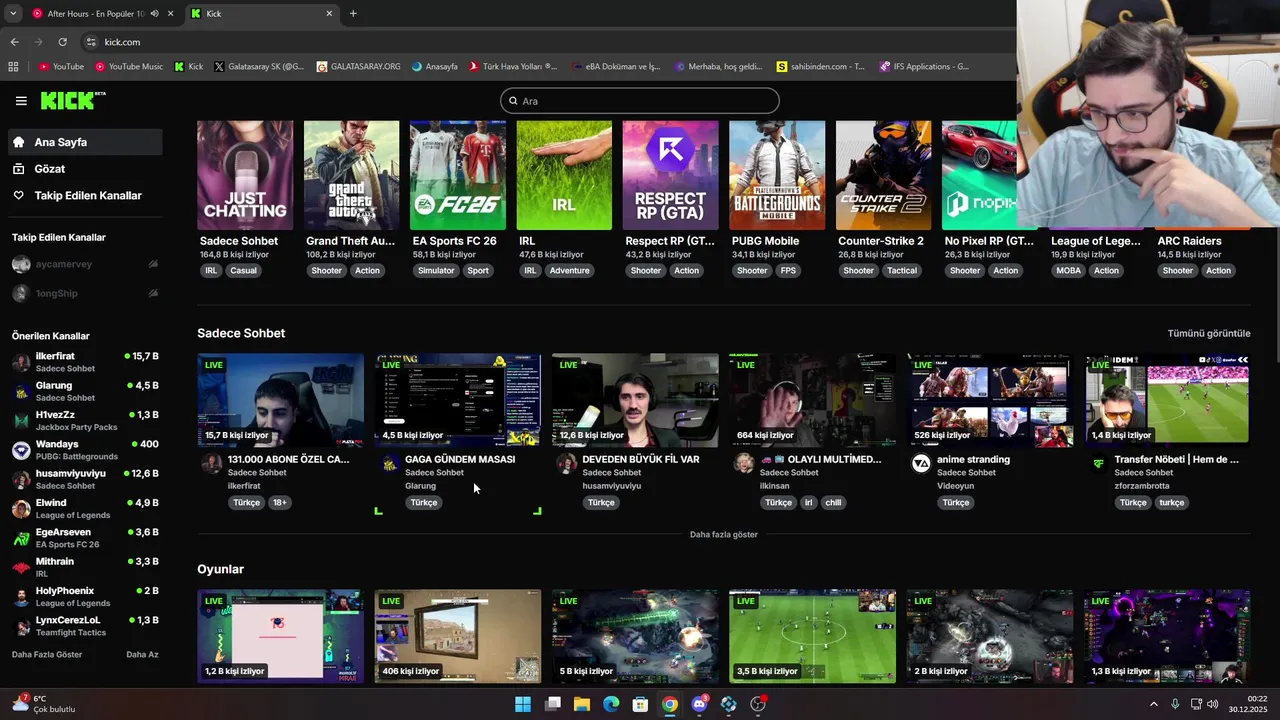Expand the tab search dropdown arrow

click(x=12, y=14)
